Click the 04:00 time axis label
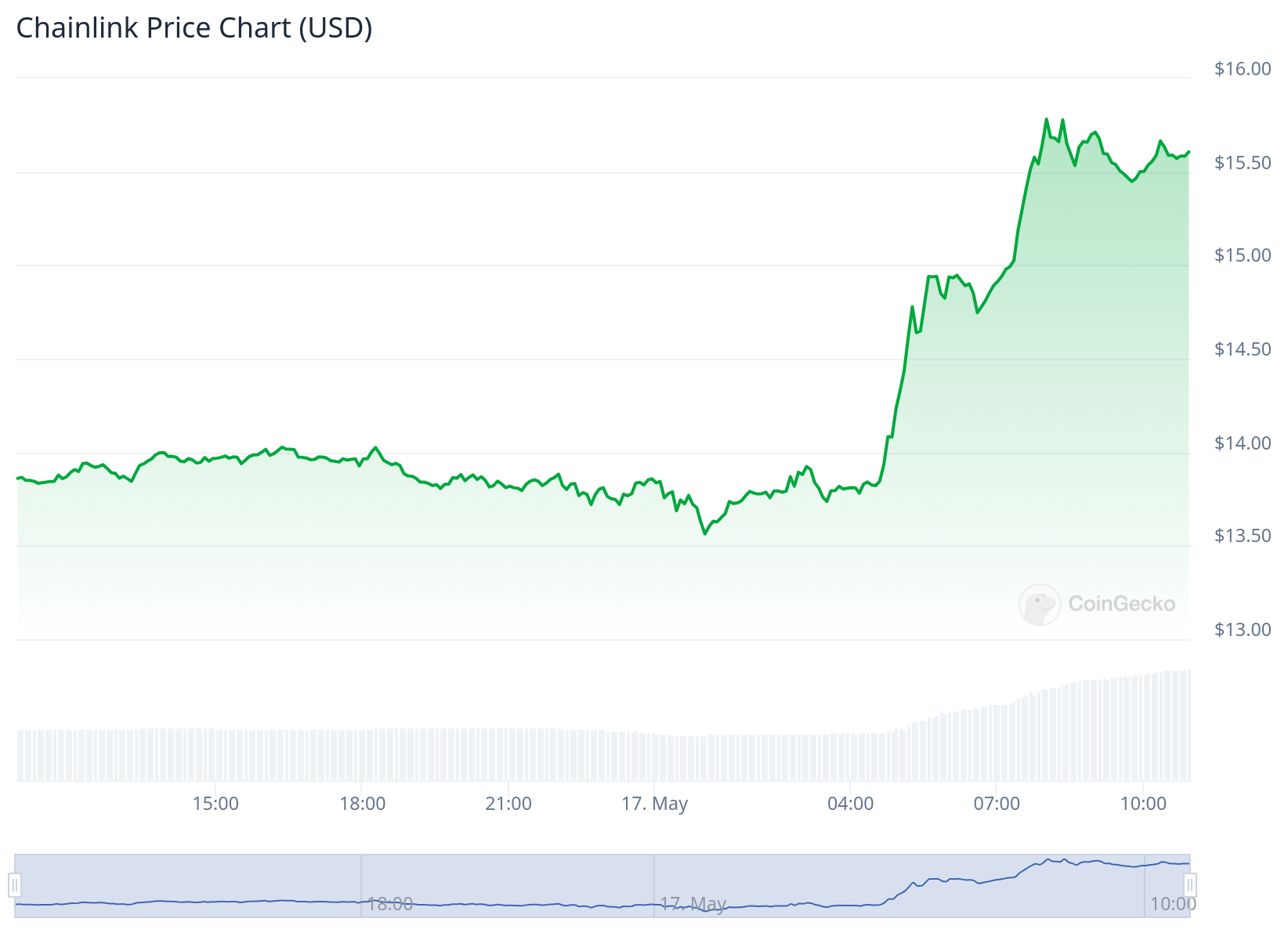The image size is (1288, 940). (851, 804)
